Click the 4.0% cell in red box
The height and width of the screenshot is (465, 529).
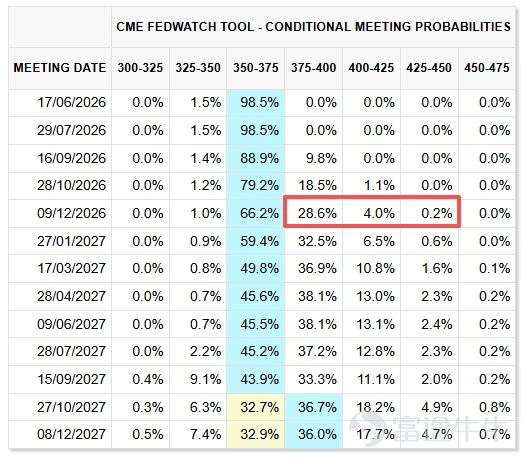click(x=371, y=213)
